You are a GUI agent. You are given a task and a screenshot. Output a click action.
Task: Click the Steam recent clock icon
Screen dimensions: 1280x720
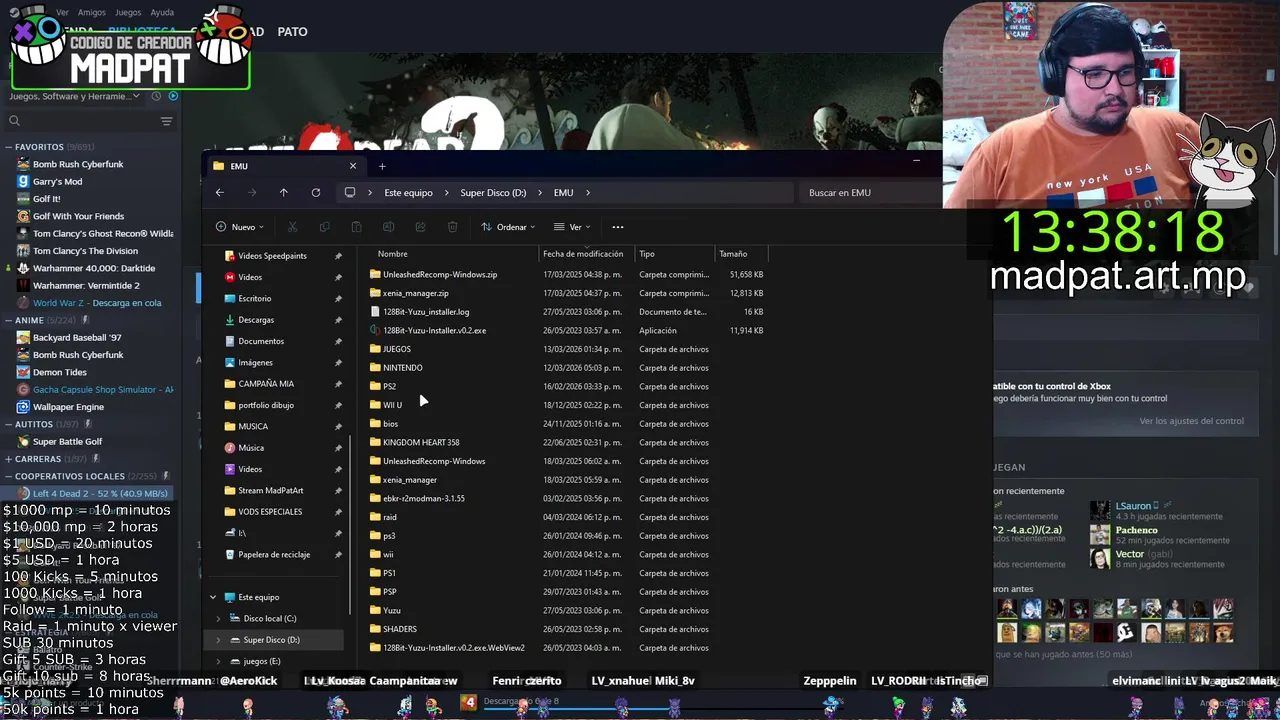pyautogui.click(x=157, y=96)
